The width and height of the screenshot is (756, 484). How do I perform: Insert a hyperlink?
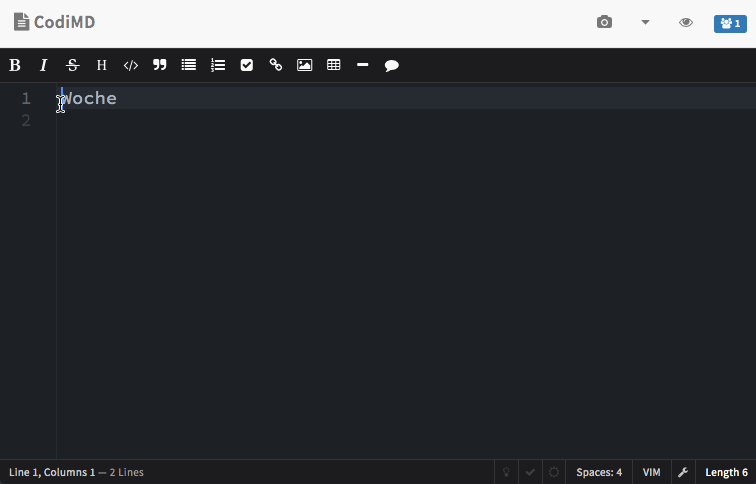click(276, 65)
